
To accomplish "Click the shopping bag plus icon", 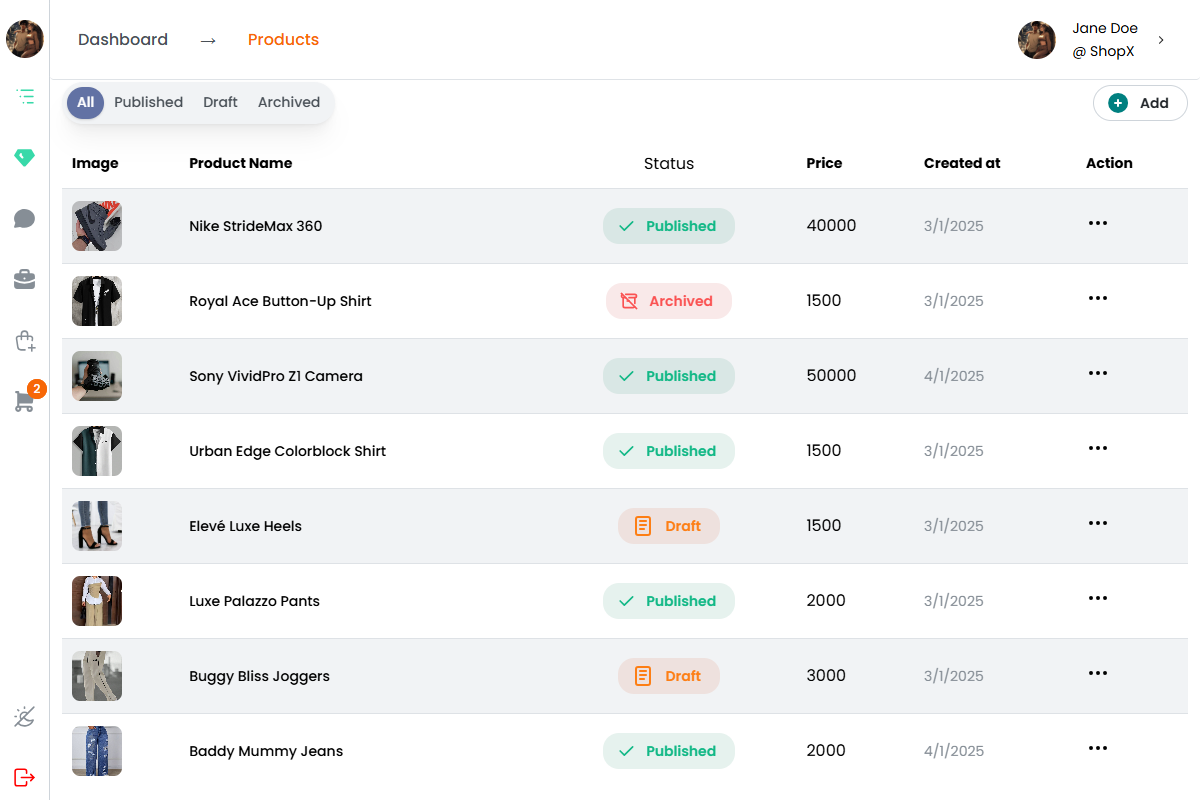I will [25, 341].
